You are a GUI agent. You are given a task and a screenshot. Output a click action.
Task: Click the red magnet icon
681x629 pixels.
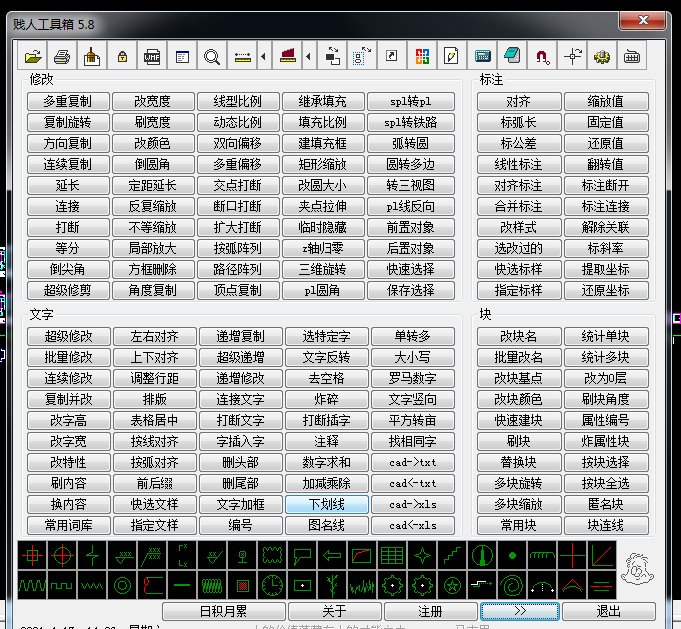542,56
